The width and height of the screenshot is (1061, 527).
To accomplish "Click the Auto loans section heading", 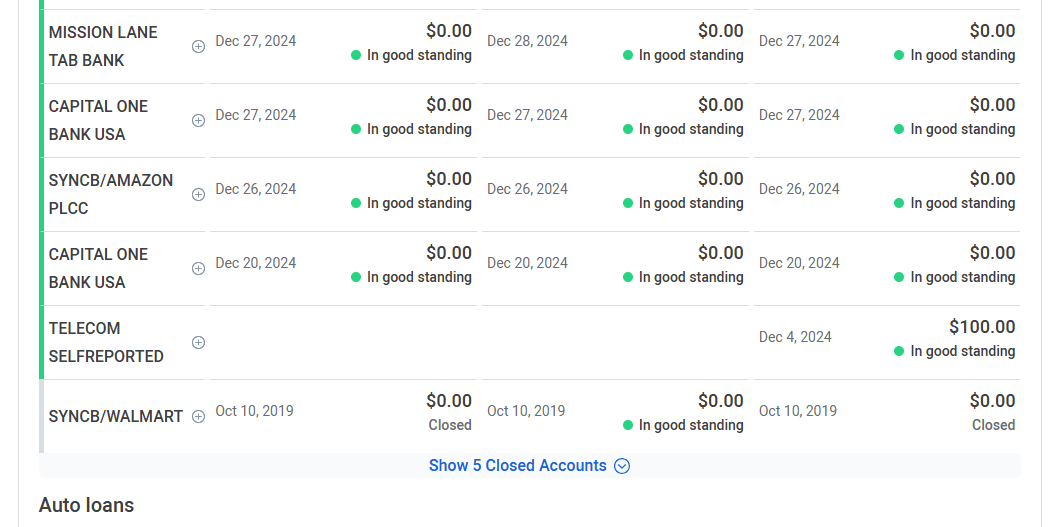I will [x=87, y=505].
